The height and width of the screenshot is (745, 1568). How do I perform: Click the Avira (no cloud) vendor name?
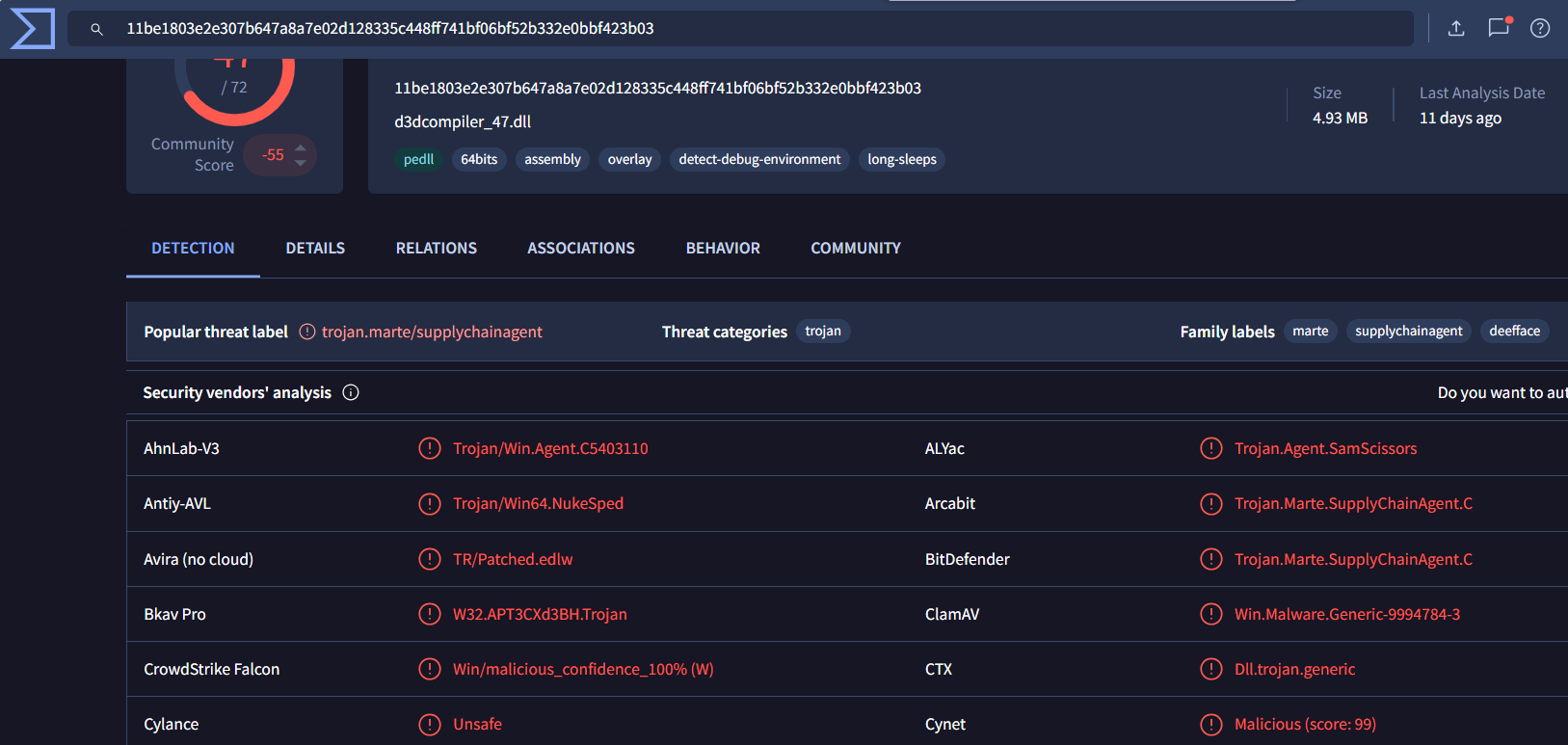199,559
